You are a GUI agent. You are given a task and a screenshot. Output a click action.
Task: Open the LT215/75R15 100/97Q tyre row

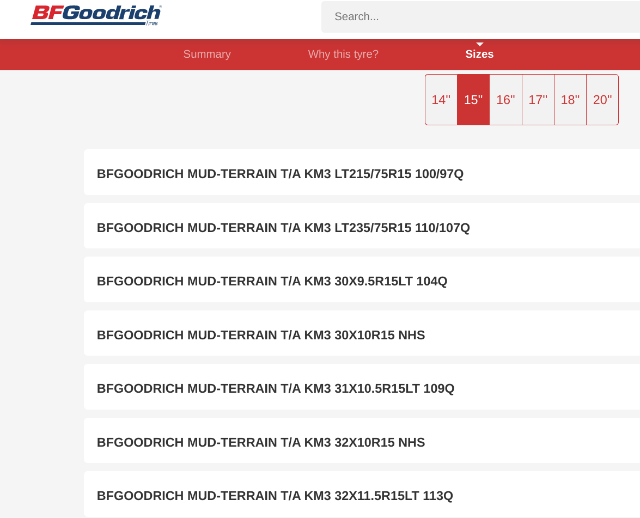coord(362,172)
